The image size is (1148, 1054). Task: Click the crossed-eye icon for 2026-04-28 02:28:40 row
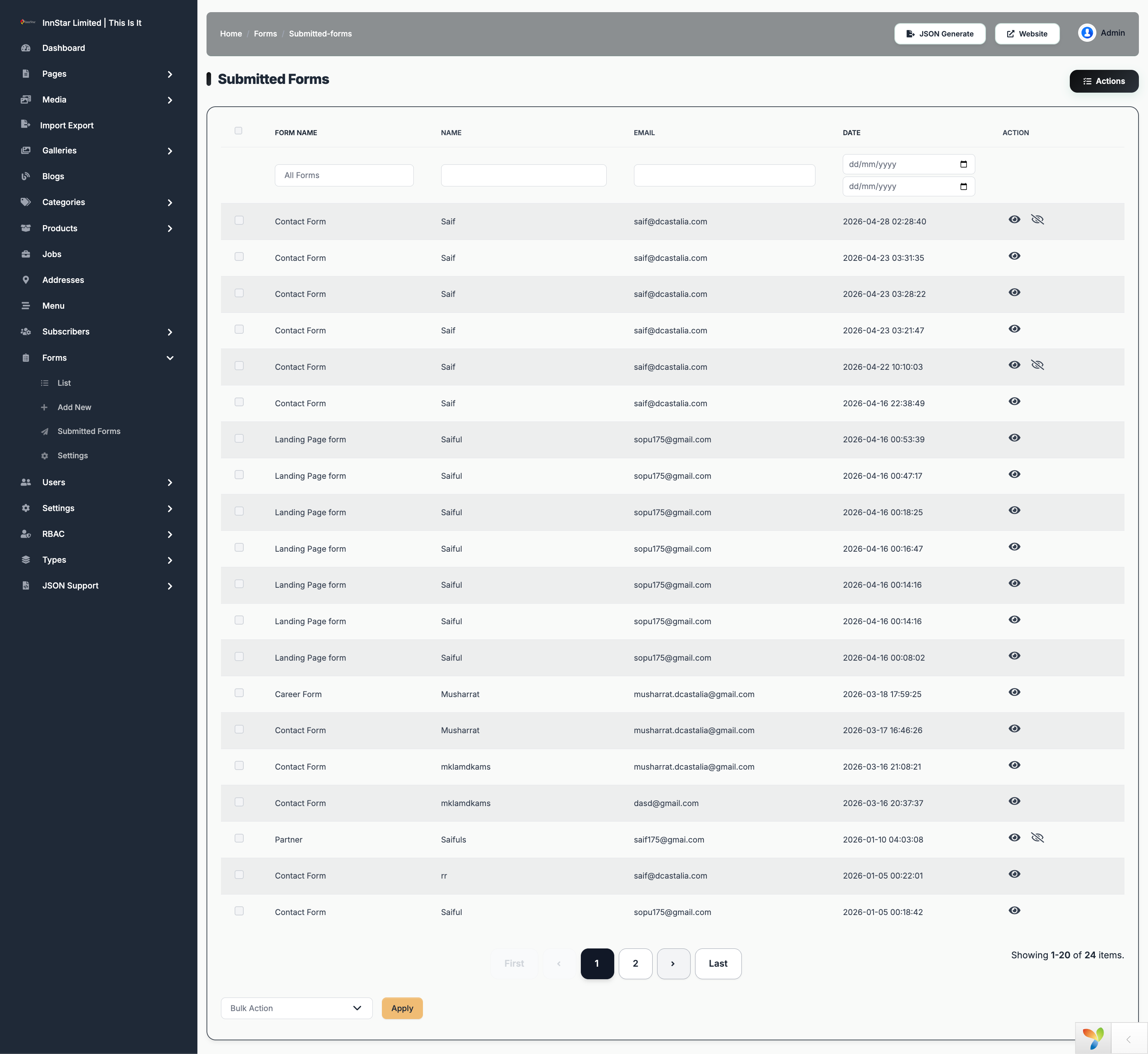[1038, 219]
